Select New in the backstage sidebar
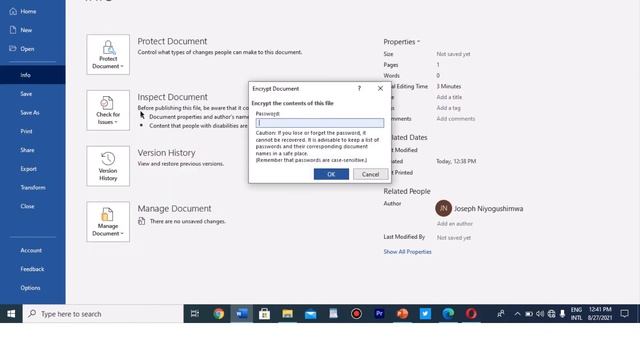This screenshot has height=360, width=640. pos(26,30)
